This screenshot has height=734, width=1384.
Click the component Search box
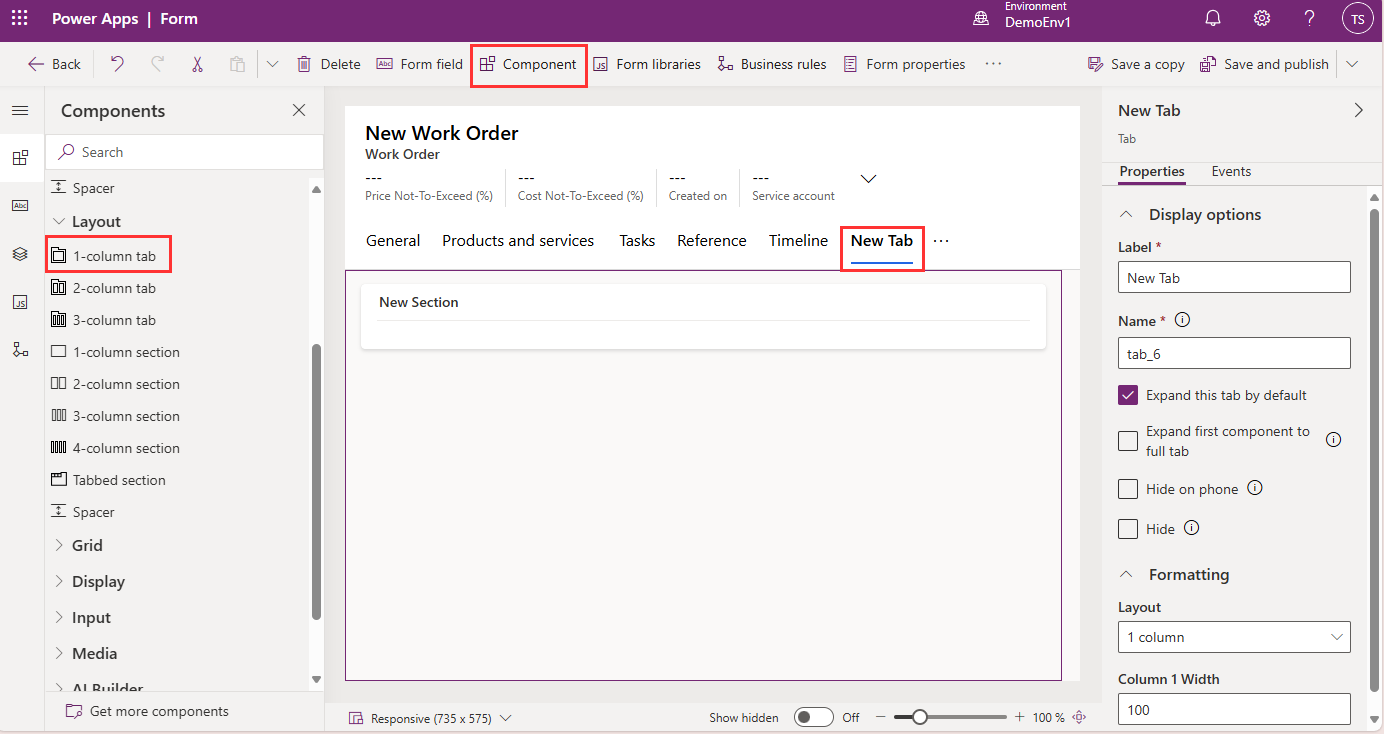coord(184,152)
